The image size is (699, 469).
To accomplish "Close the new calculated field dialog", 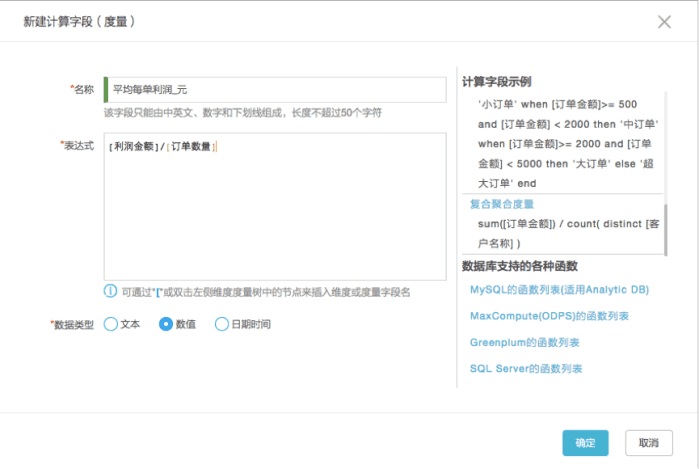I will click(664, 21).
